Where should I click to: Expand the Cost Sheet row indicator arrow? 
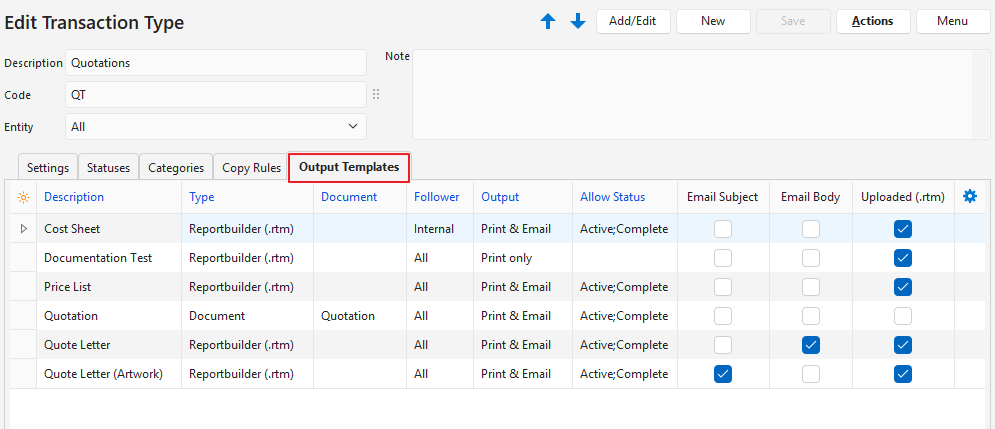(24, 229)
